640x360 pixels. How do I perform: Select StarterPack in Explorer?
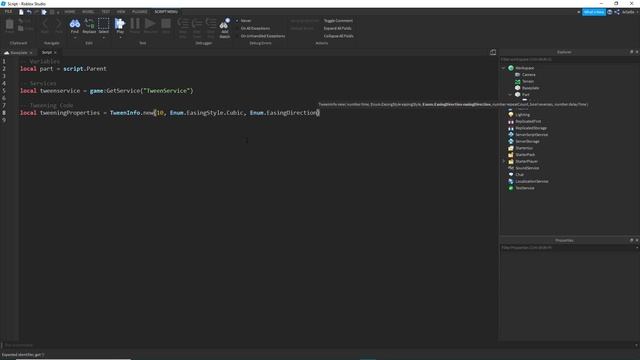(525, 155)
